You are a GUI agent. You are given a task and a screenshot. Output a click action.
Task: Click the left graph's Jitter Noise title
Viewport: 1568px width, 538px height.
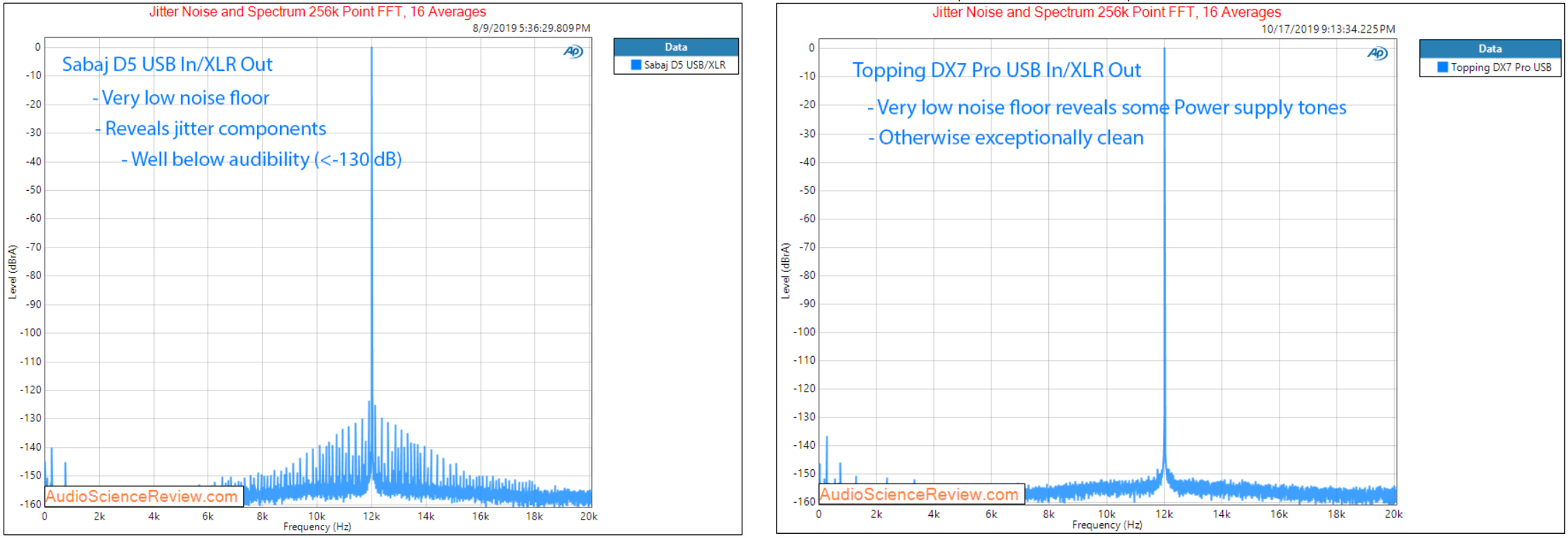318,11
